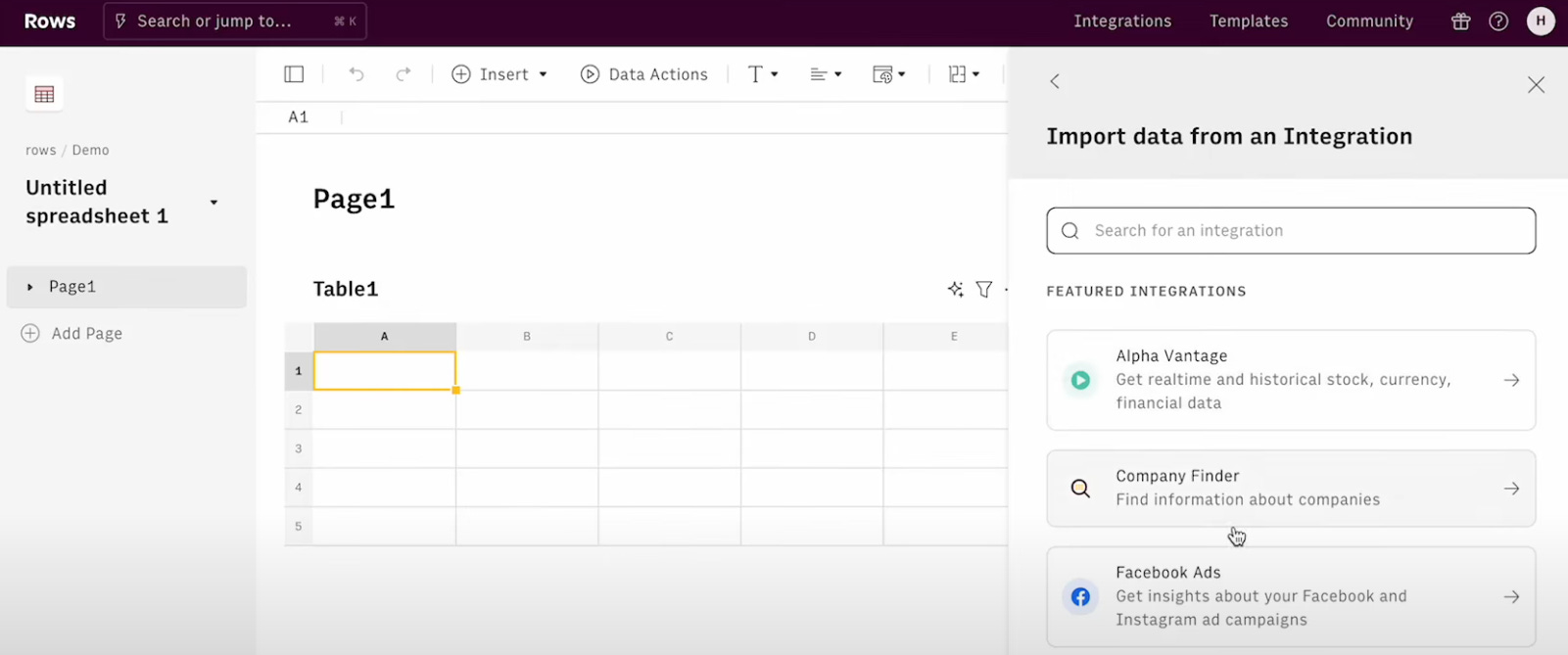Select column B header
Image resolution: width=1568 pixels, height=655 pixels.
(527, 336)
